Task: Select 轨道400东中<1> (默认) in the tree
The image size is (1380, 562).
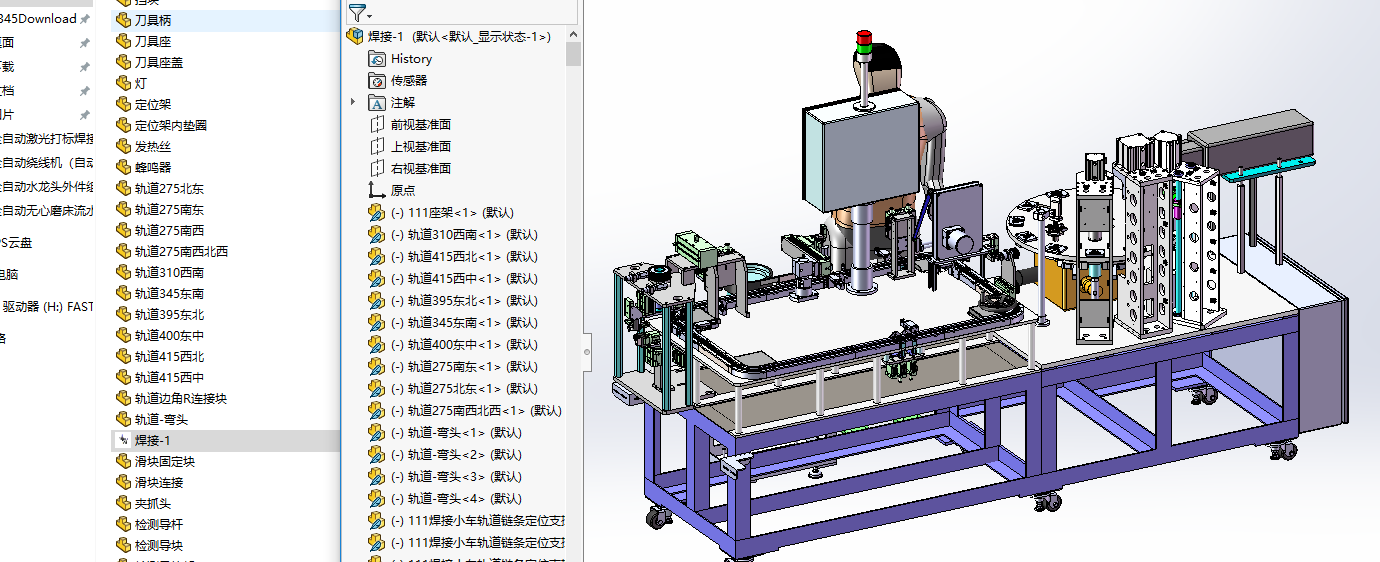Action: (464, 345)
